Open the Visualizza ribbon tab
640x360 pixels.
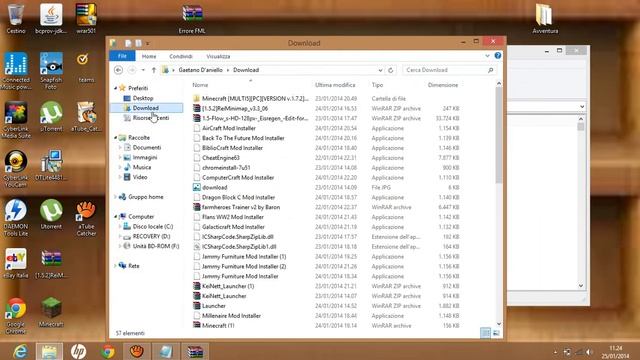pos(218,56)
